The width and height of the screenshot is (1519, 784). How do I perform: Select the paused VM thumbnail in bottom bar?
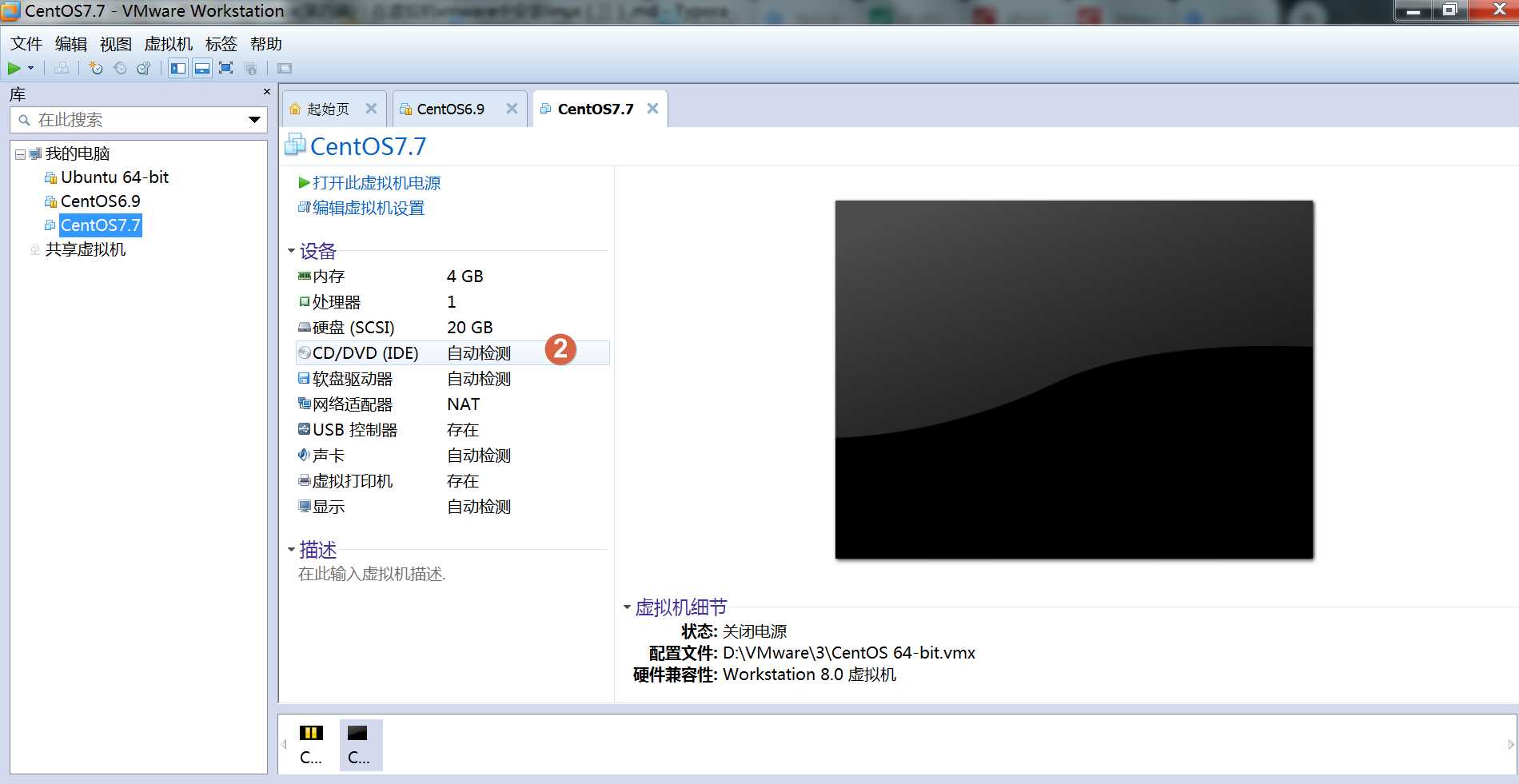click(311, 745)
